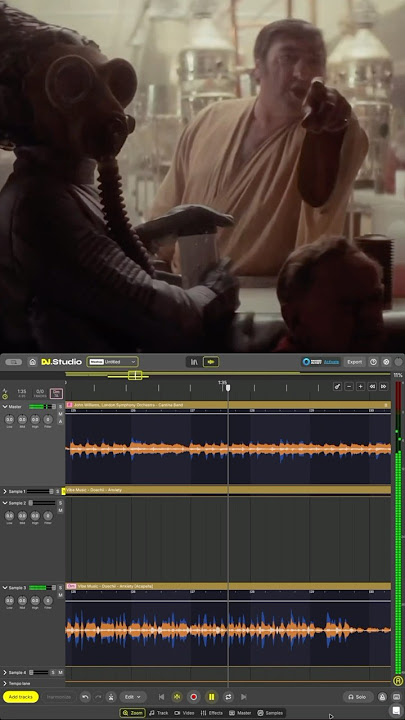The height and width of the screenshot is (720, 405).
Task: Click the Sample 3 Filter knob
Action: (x=48, y=601)
